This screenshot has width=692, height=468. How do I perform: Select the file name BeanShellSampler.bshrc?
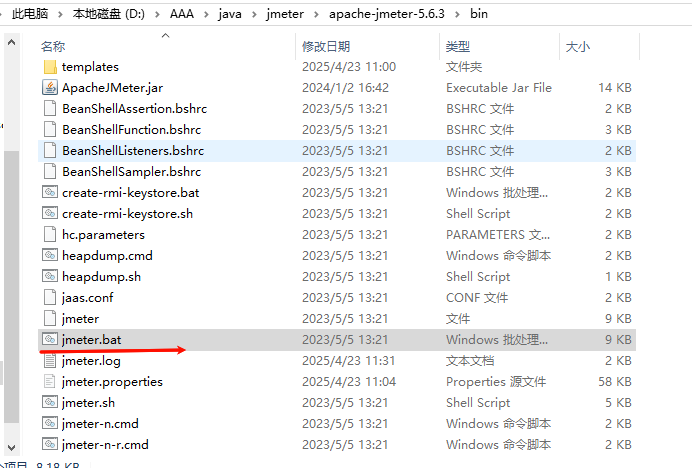pyautogui.click(x=132, y=172)
